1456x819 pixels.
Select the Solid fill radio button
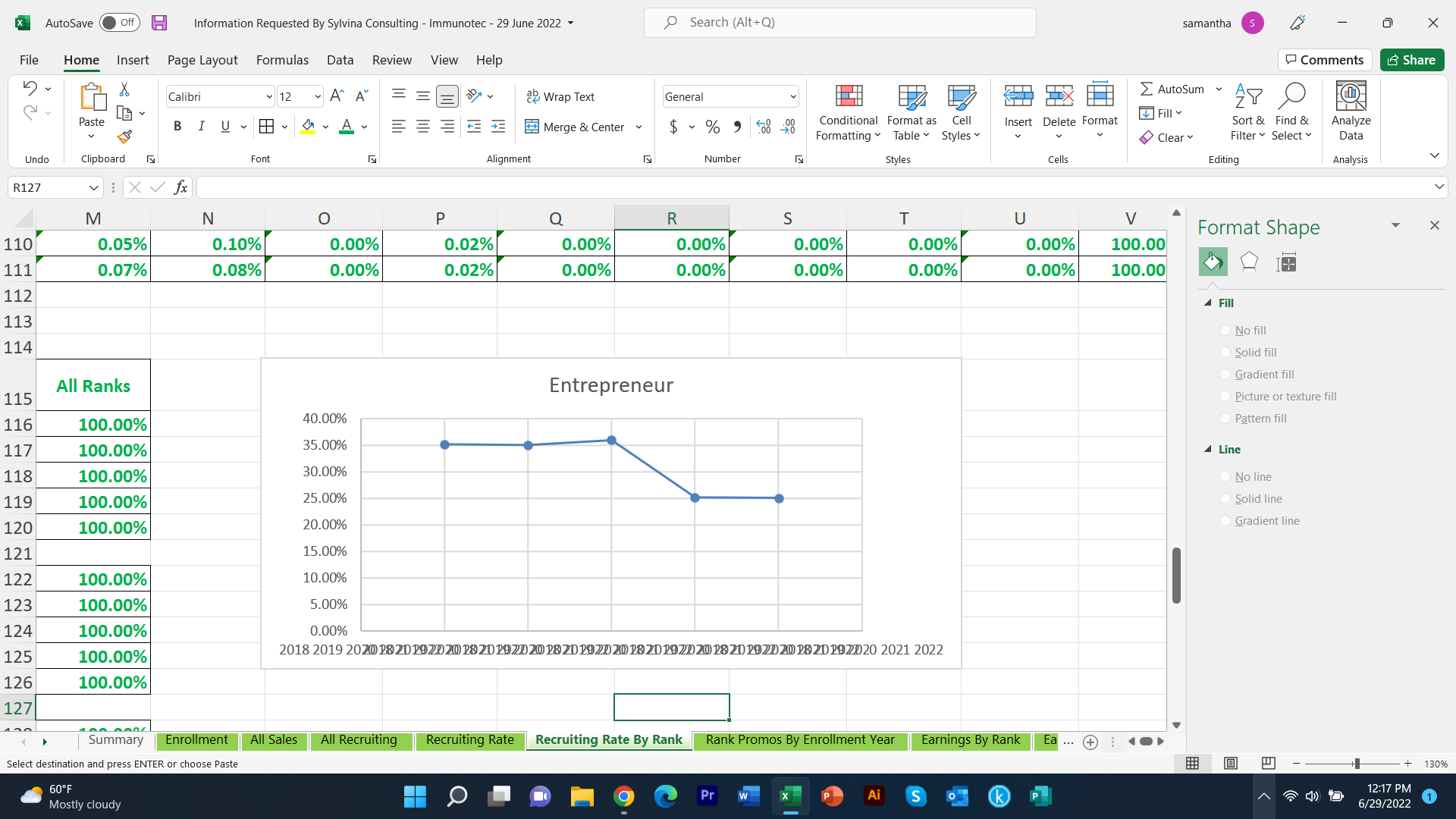[1225, 353]
